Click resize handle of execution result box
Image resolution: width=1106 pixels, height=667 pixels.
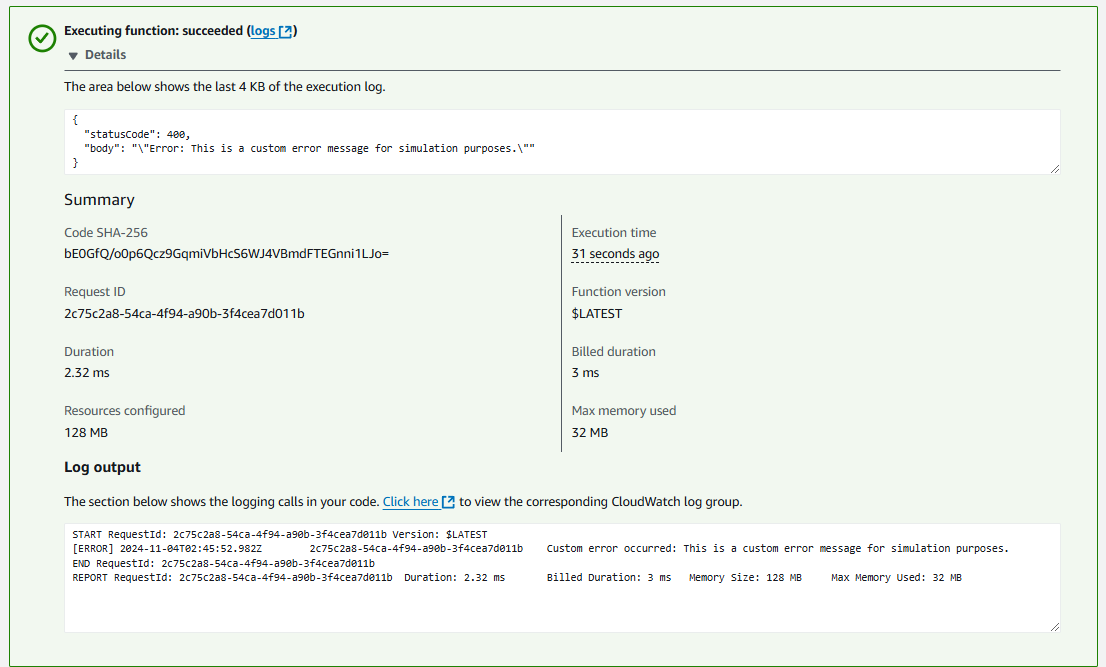point(1054,169)
